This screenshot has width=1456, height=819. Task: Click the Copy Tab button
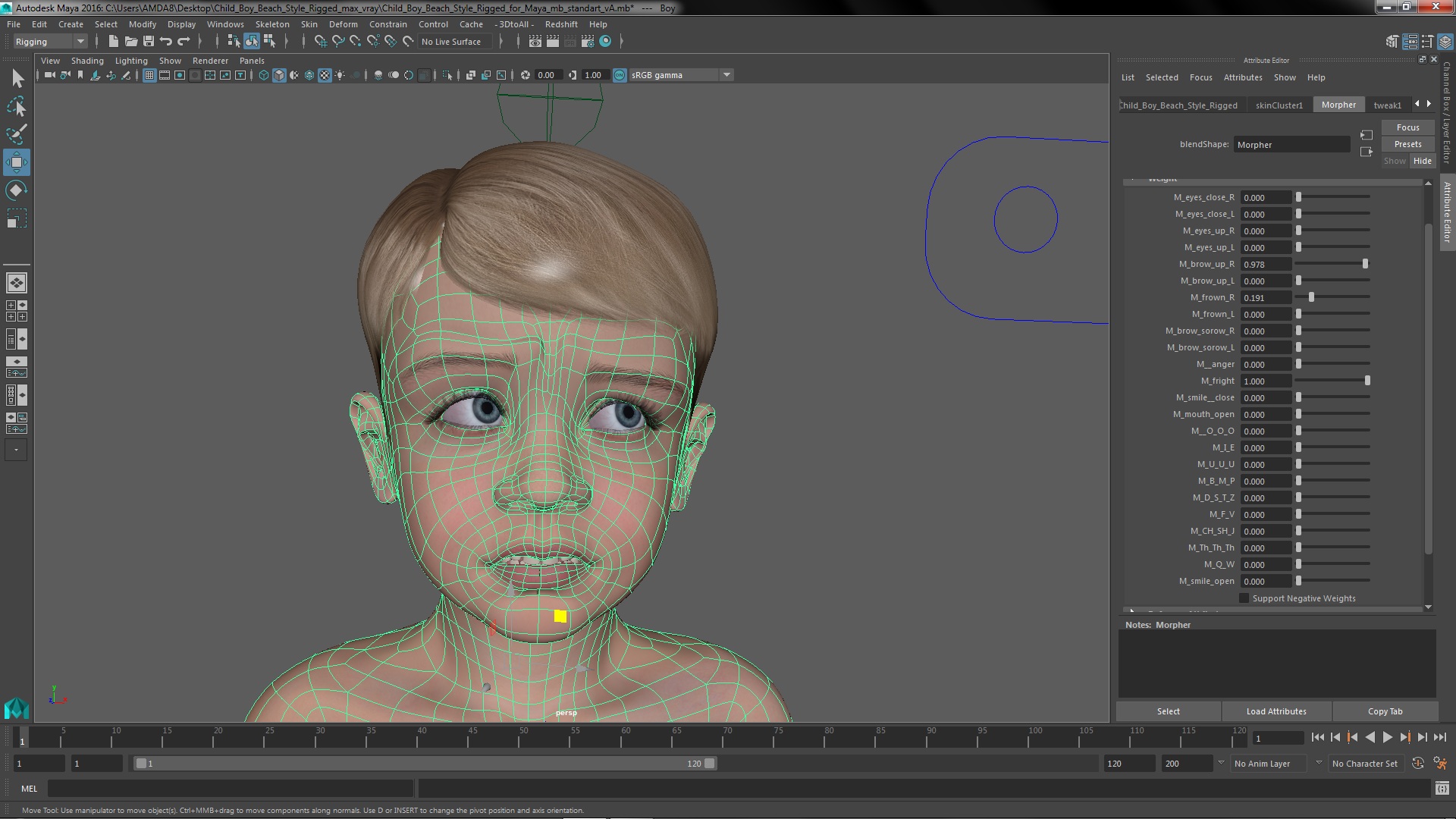click(1385, 711)
